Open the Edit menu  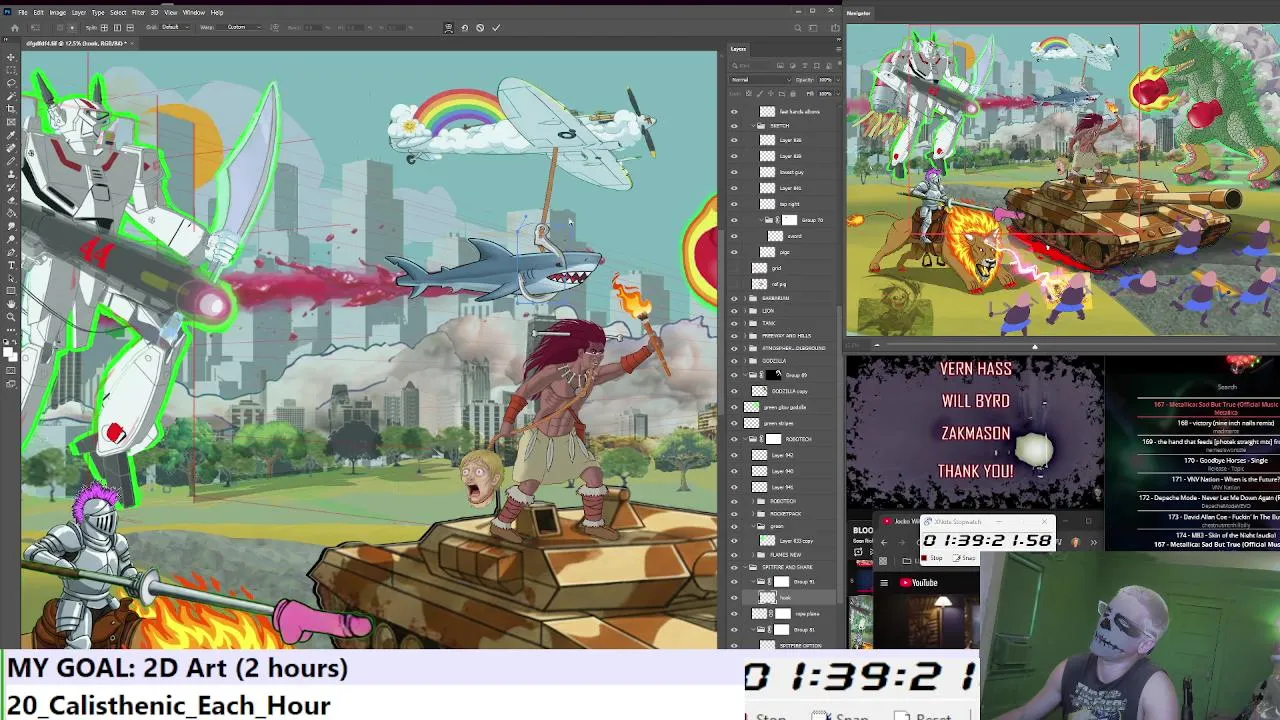[38, 12]
